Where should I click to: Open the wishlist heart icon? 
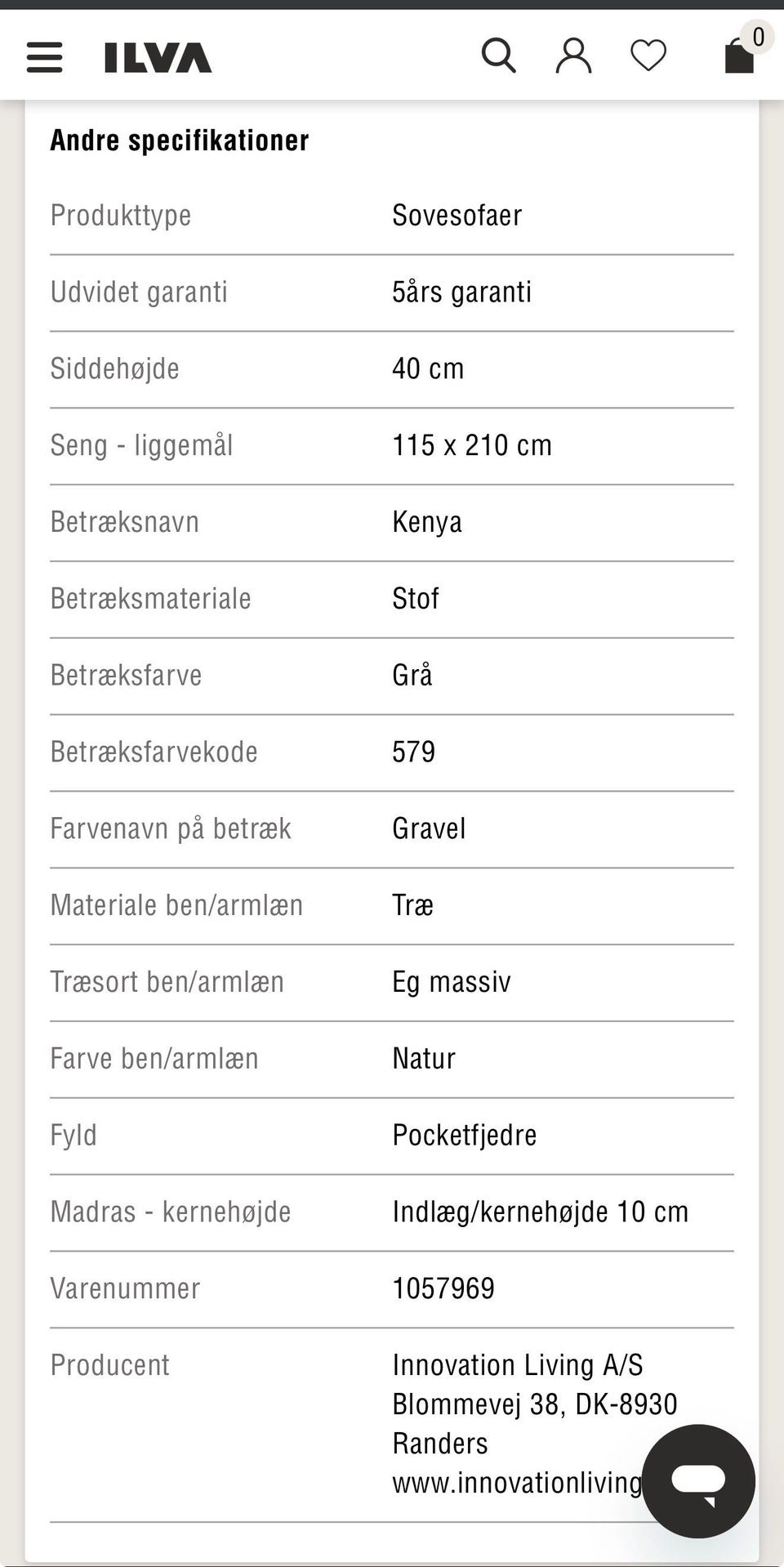click(x=648, y=56)
